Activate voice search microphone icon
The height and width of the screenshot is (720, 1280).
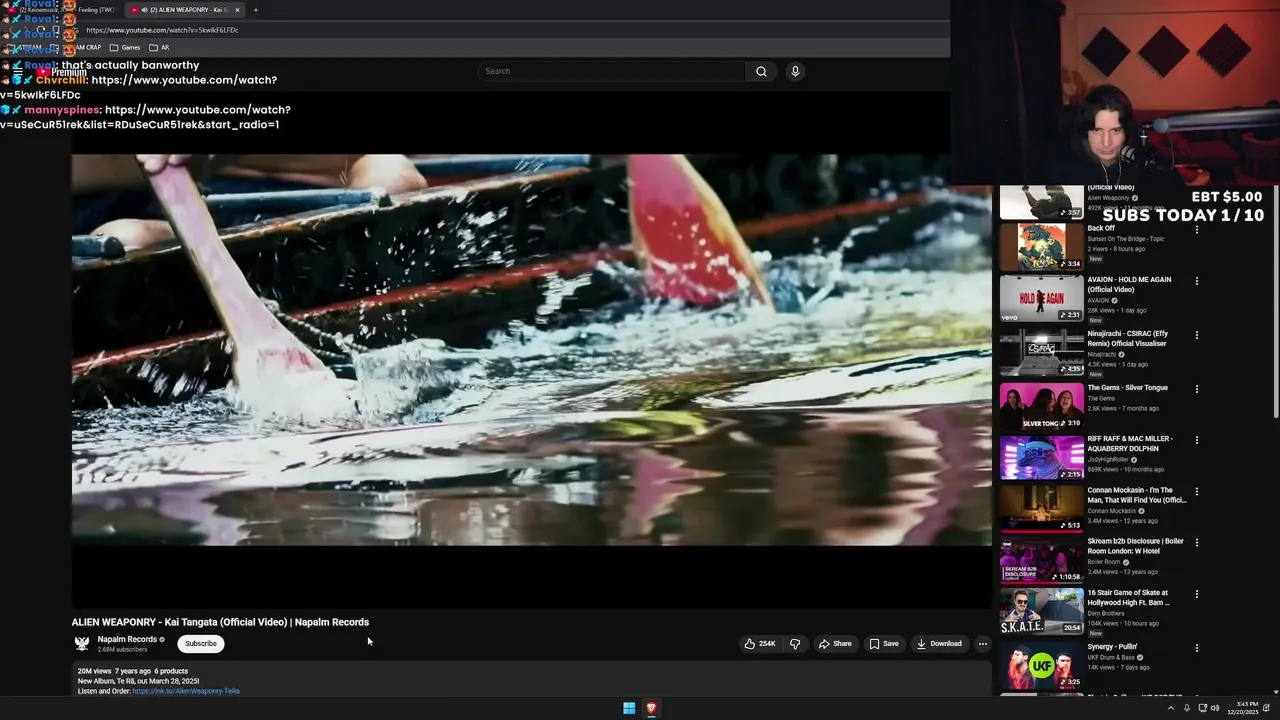click(x=795, y=71)
